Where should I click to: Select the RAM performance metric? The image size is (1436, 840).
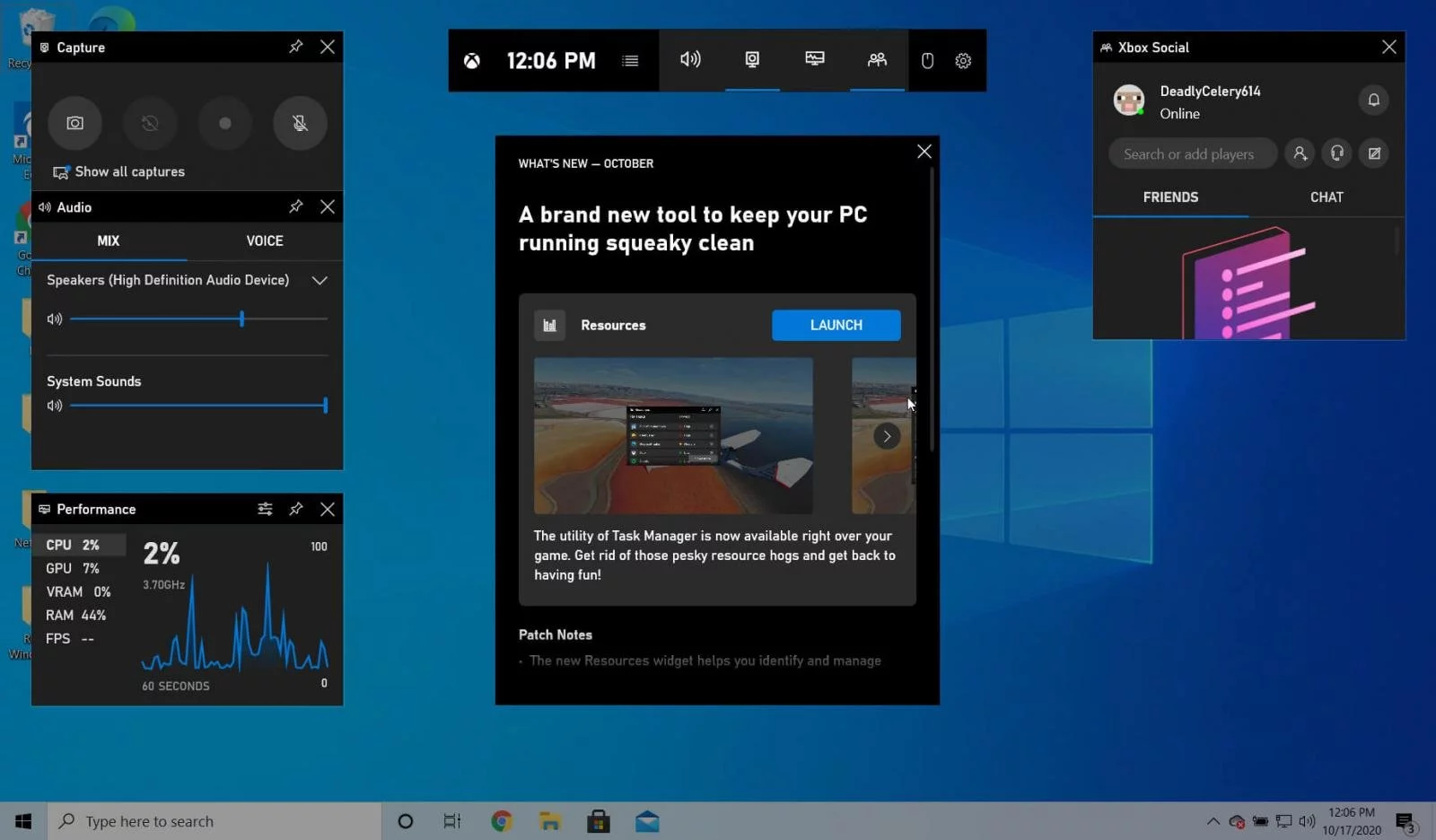79,615
